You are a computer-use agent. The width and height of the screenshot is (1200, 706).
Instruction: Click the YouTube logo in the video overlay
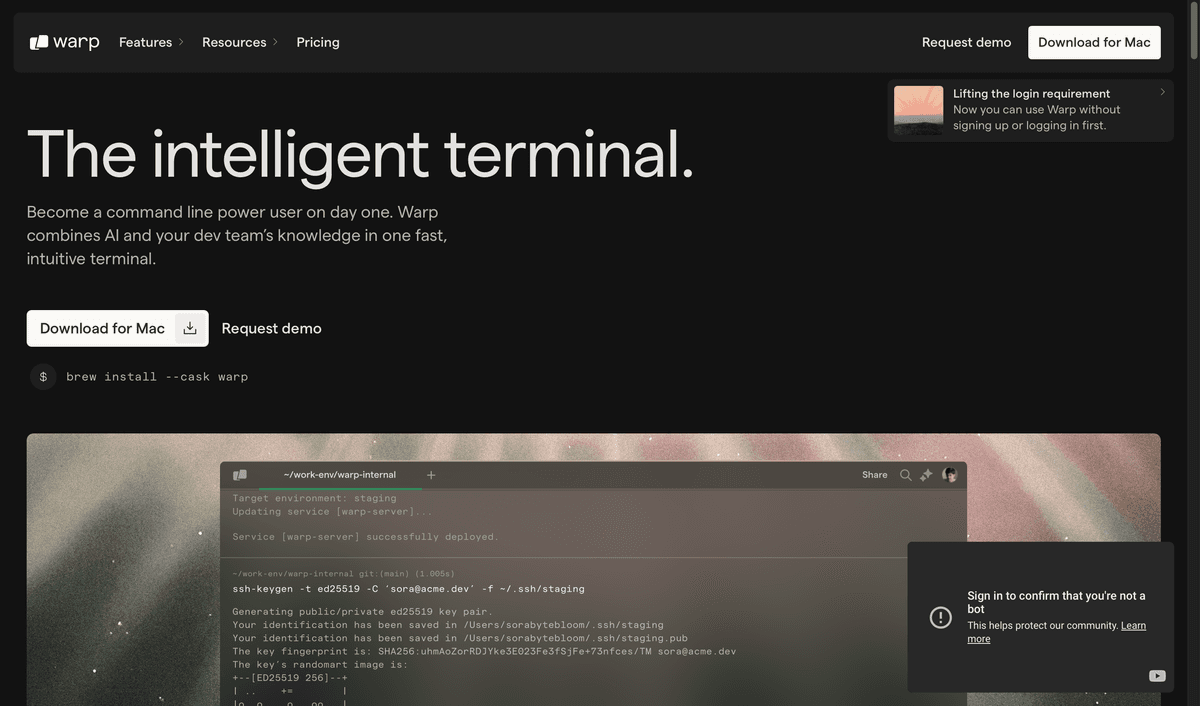click(1157, 676)
